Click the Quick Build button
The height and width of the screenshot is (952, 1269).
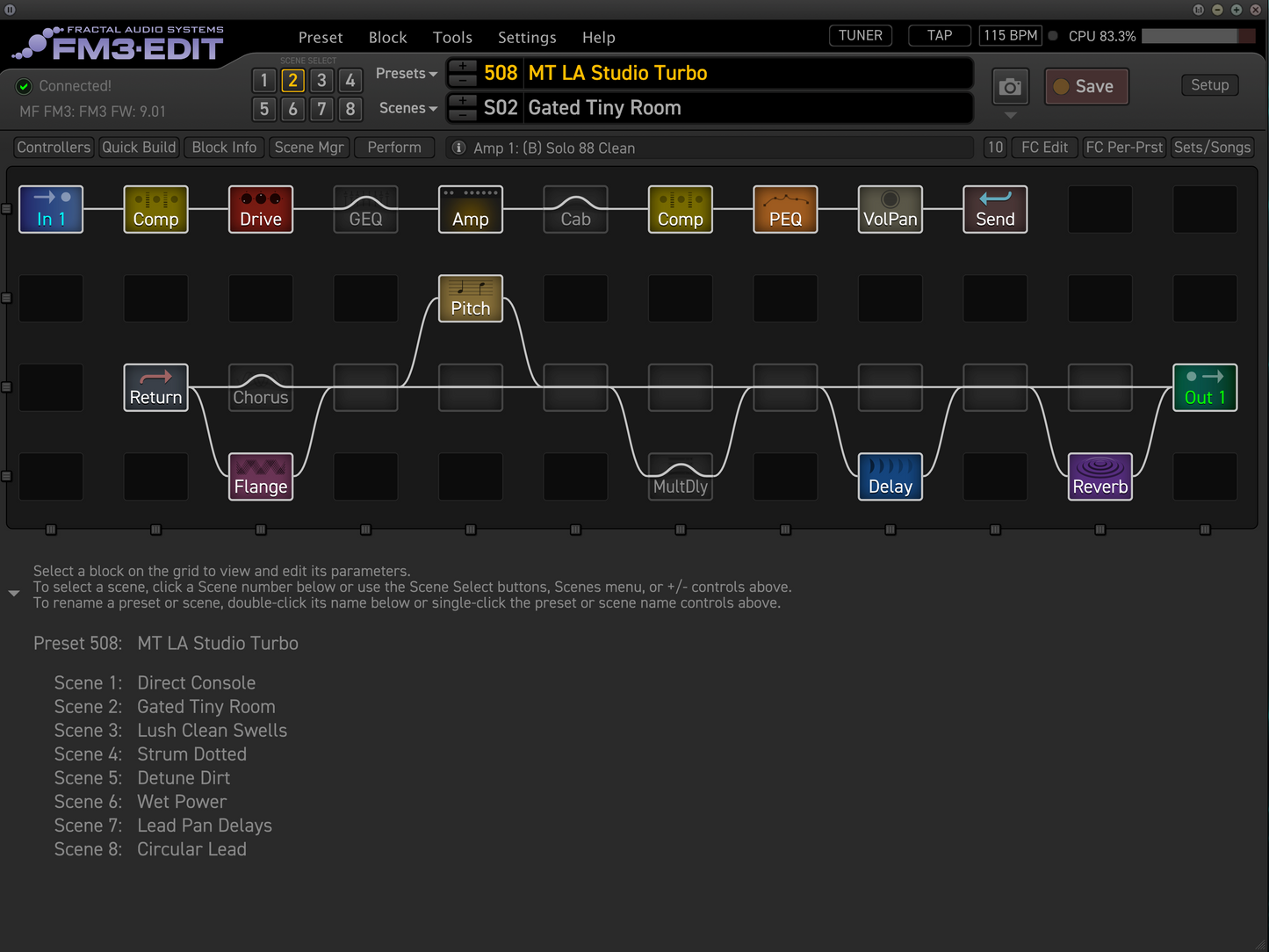(139, 148)
